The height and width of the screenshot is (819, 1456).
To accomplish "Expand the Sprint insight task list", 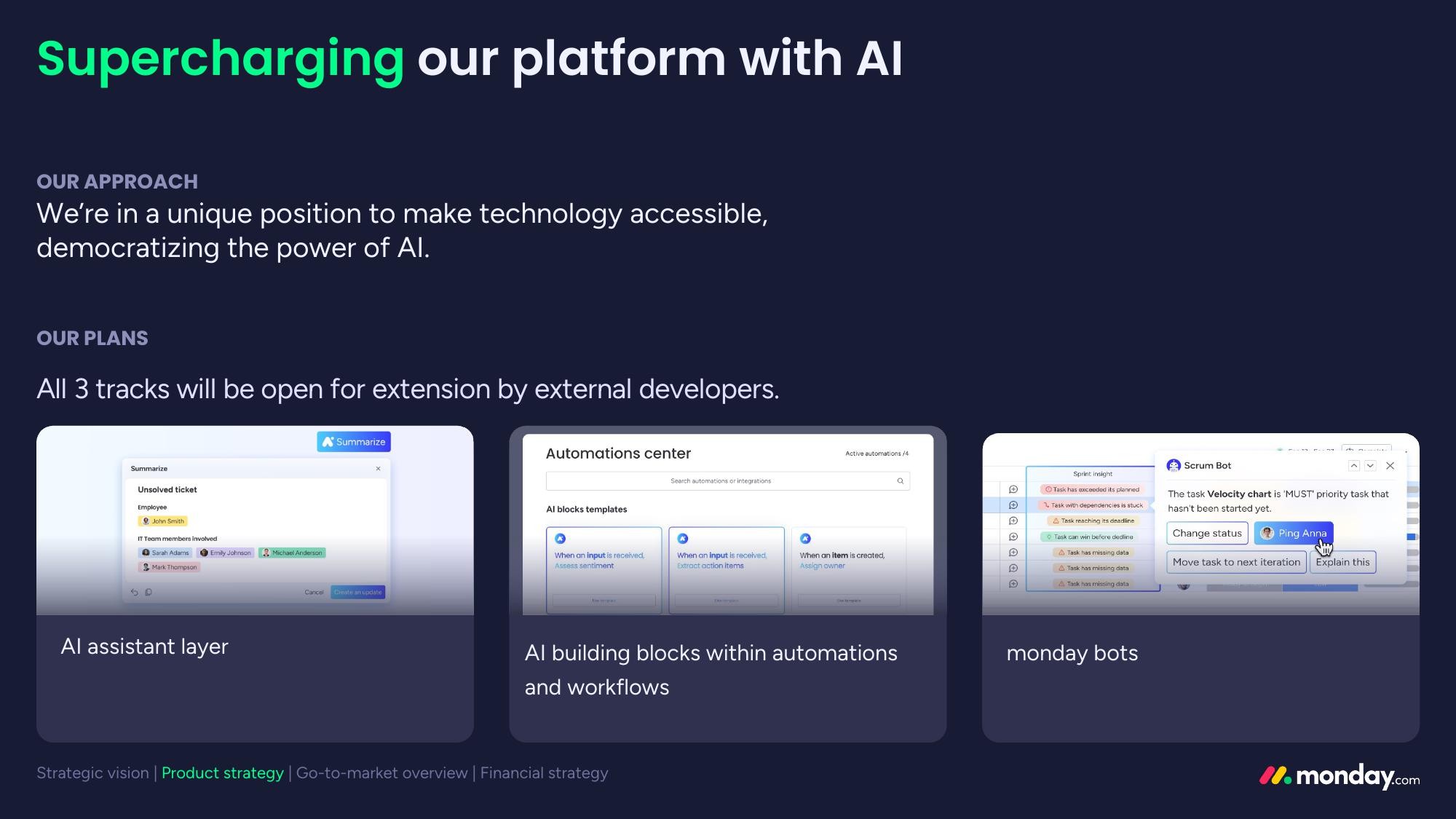I will pos(1087,472).
